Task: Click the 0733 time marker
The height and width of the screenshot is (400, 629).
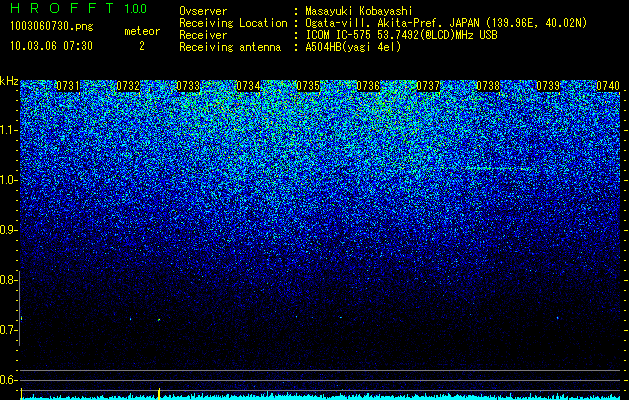Action: click(x=188, y=86)
